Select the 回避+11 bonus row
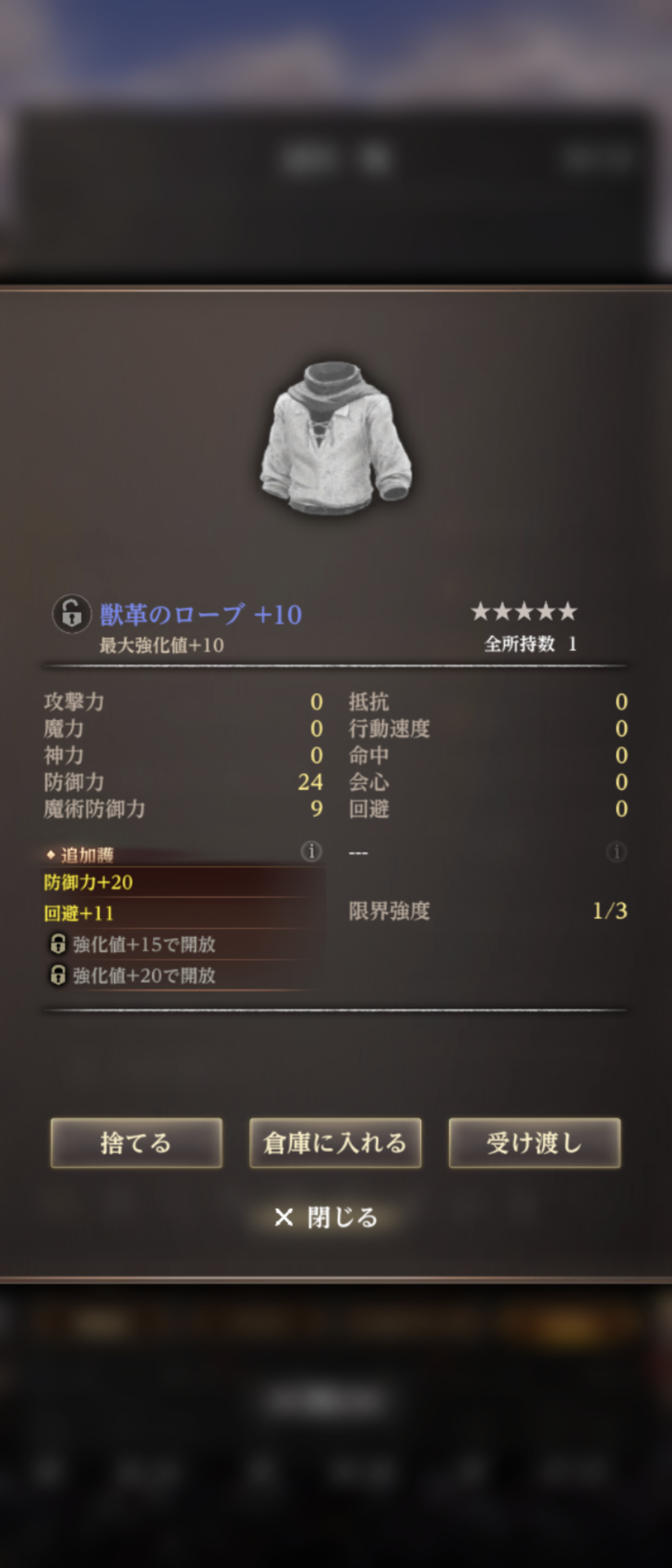This screenshot has width=672, height=1568. click(x=184, y=913)
